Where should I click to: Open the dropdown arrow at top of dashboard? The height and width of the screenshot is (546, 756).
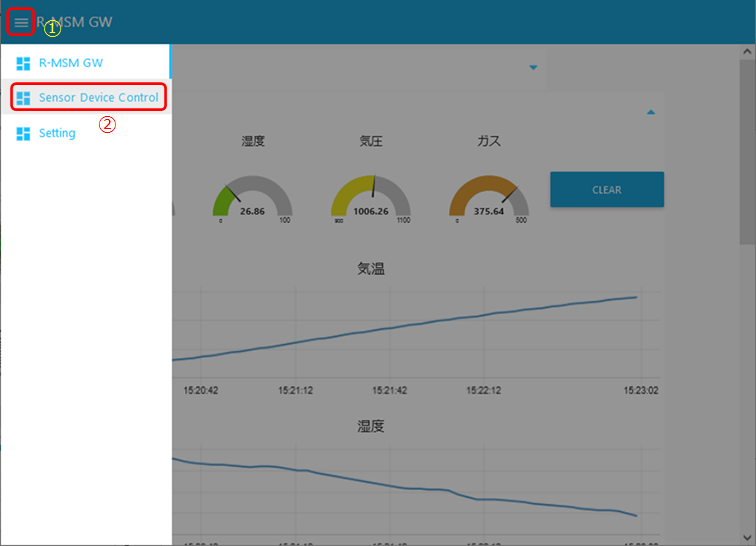click(533, 68)
